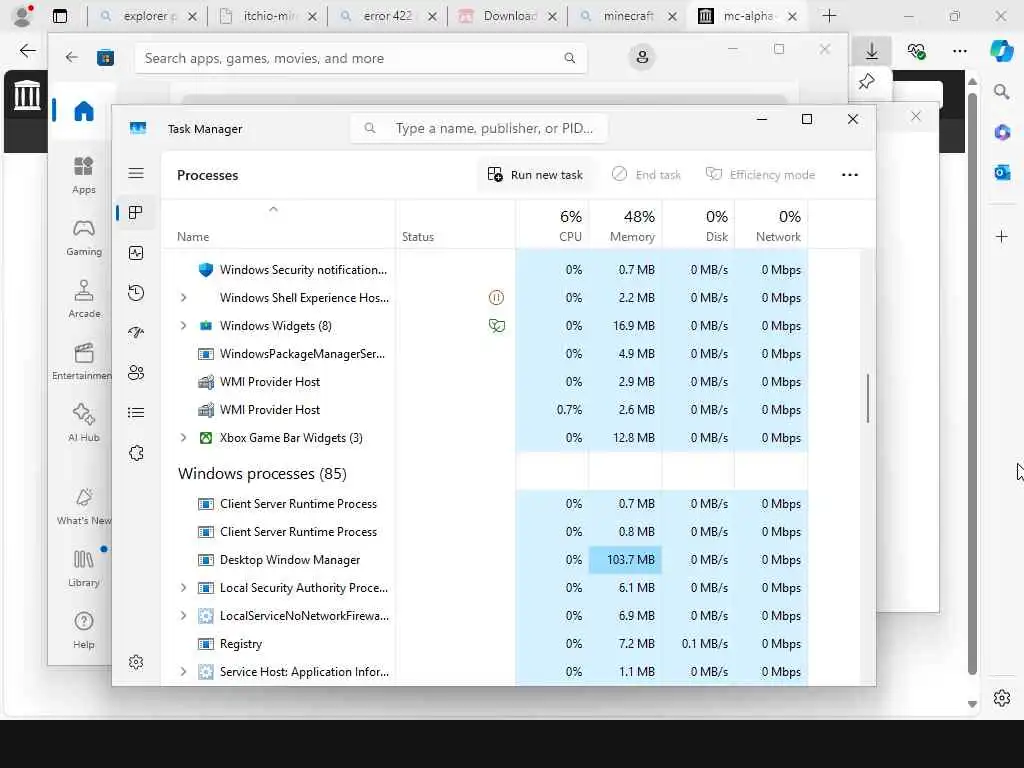The image size is (1024, 768).
Task: Click the 103.7 MB memory cell
Action: click(625, 560)
